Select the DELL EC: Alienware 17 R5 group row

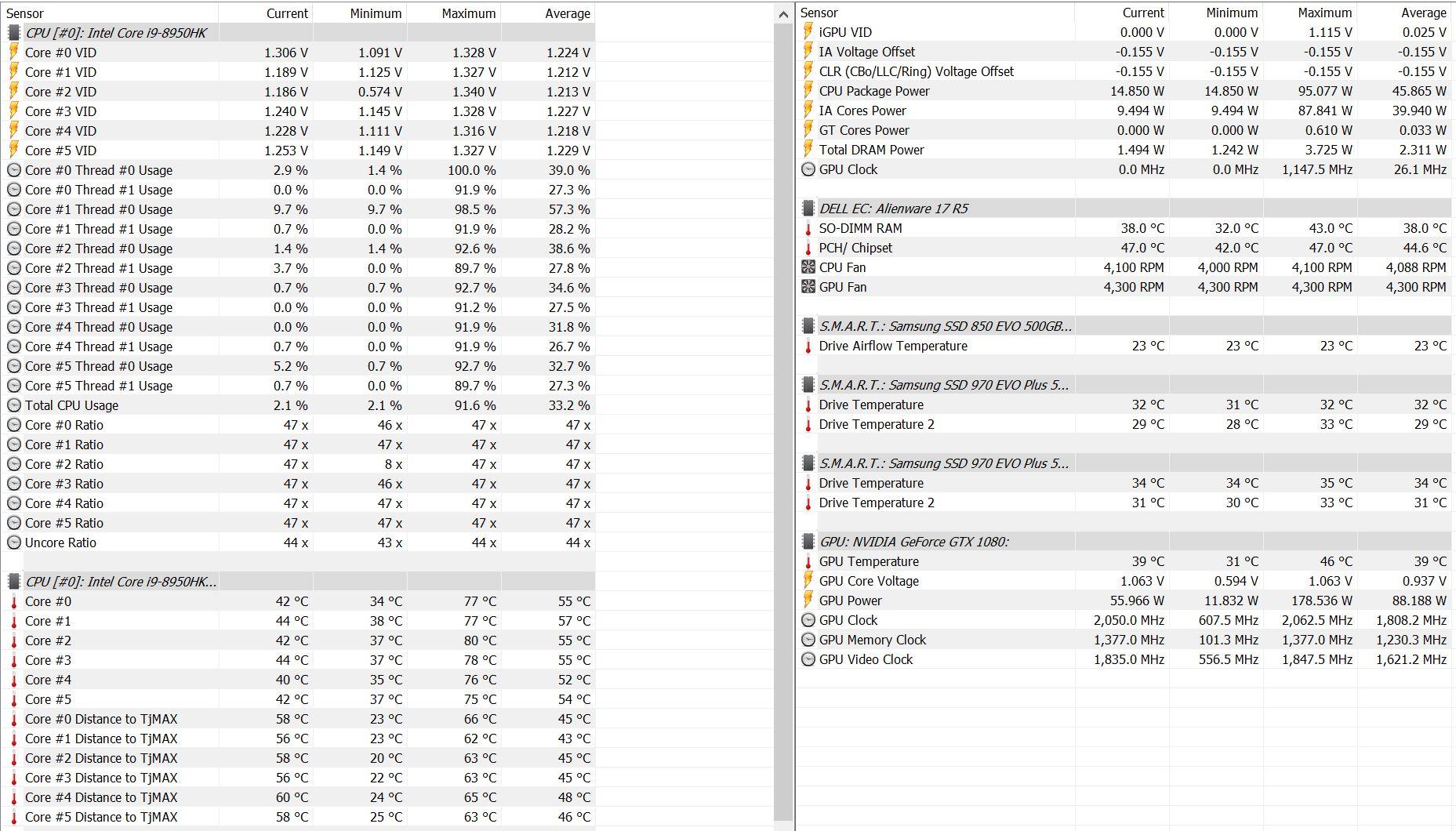coord(1125,209)
